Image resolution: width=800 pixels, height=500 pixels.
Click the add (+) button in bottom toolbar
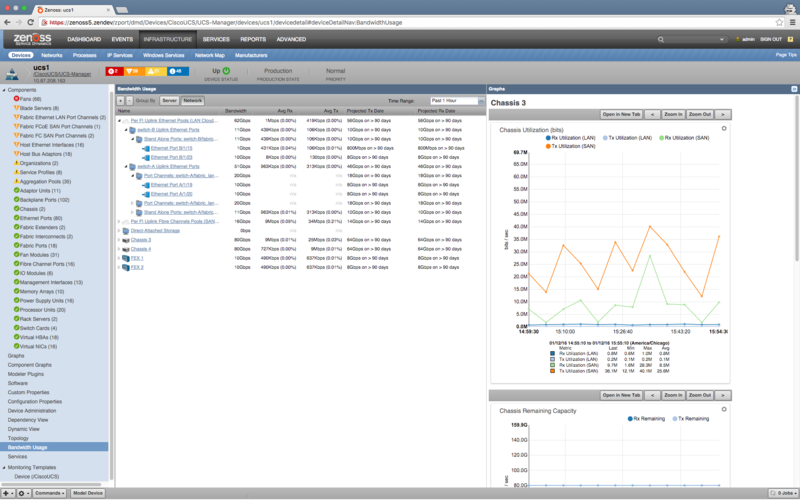pyautogui.click(x=7, y=493)
